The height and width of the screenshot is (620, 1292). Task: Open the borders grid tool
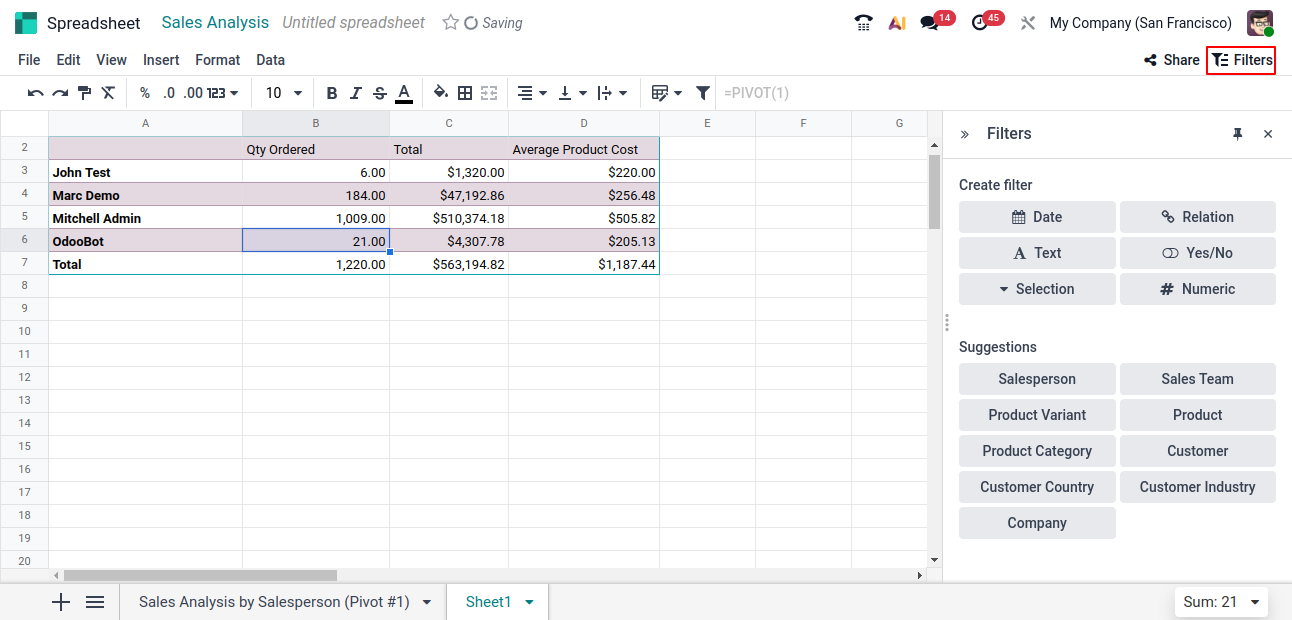pyautogui.click(x=465, y=93)
